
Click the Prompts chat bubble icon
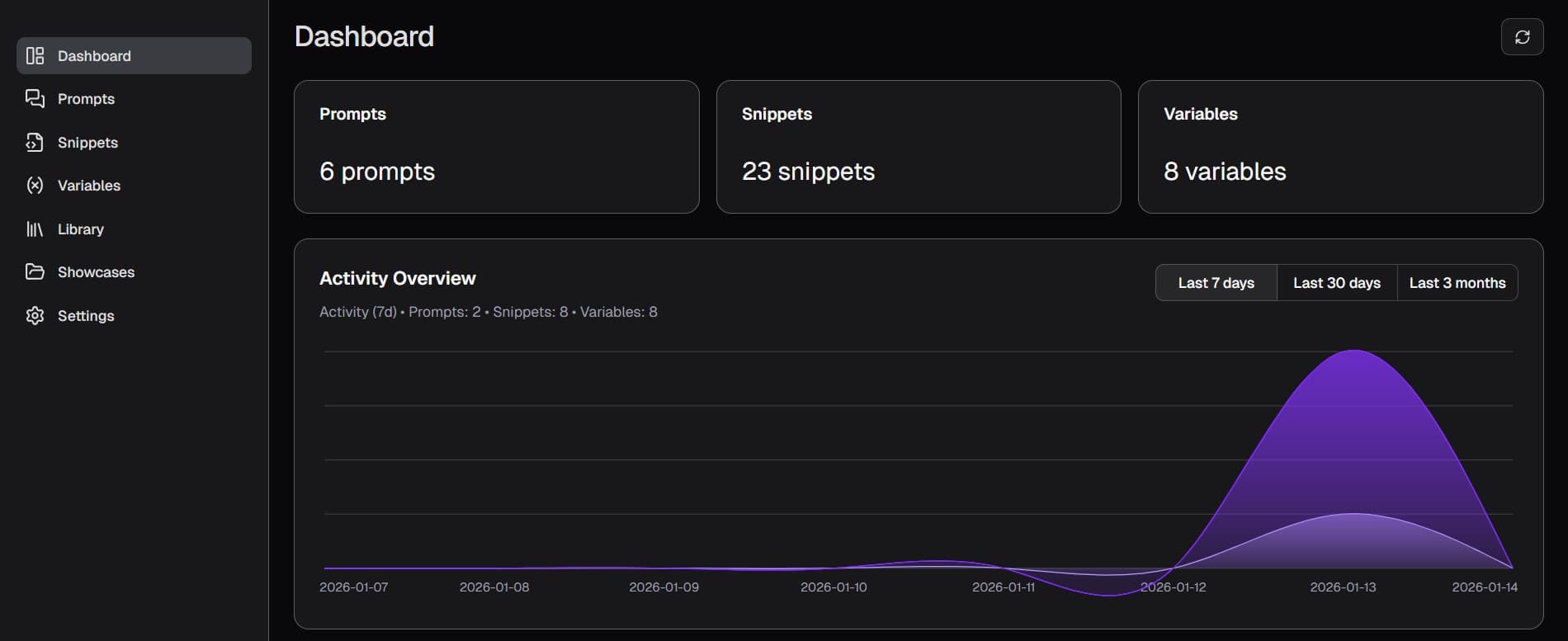coord(35,99)
